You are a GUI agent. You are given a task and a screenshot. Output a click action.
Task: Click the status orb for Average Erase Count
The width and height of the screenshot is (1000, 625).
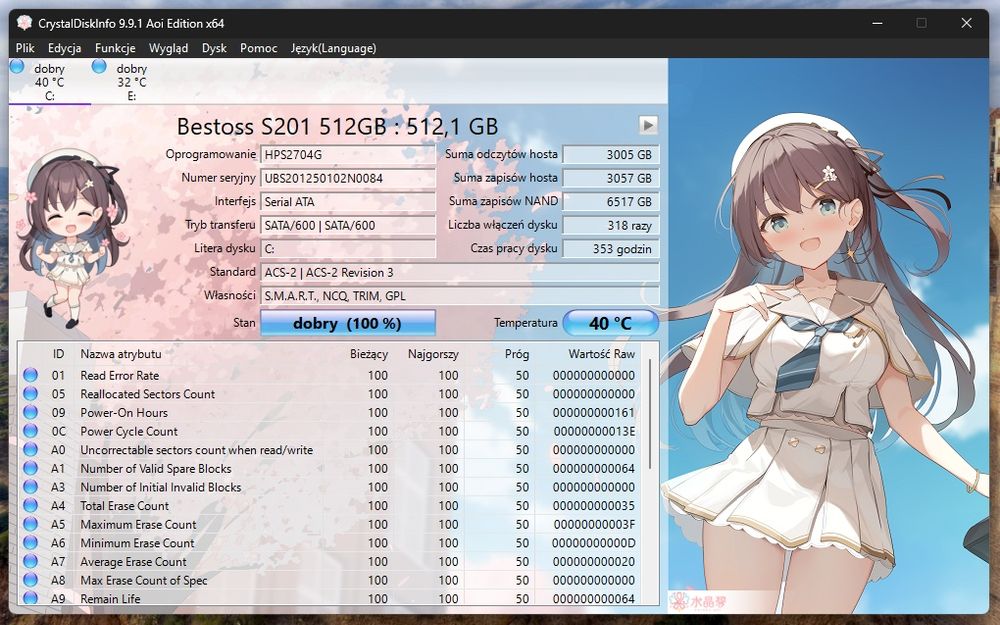tap(30, 561)
